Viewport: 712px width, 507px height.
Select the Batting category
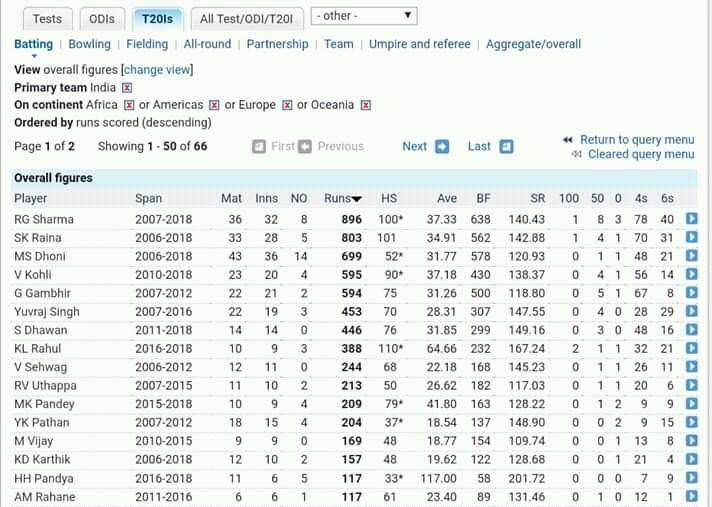(x=34, y=44)
